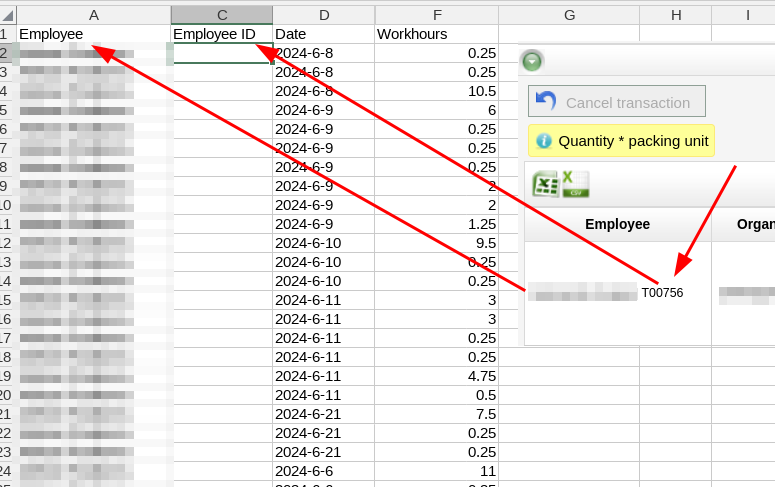Viewport: 775px width, 487px height.
Task: Click the undo arrow icon on Cancel transaction
Action: pos(546,102)
